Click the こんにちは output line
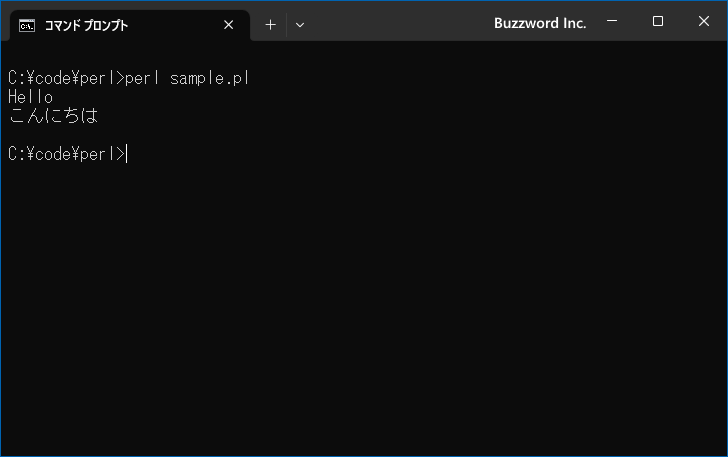 pos(53,116)
